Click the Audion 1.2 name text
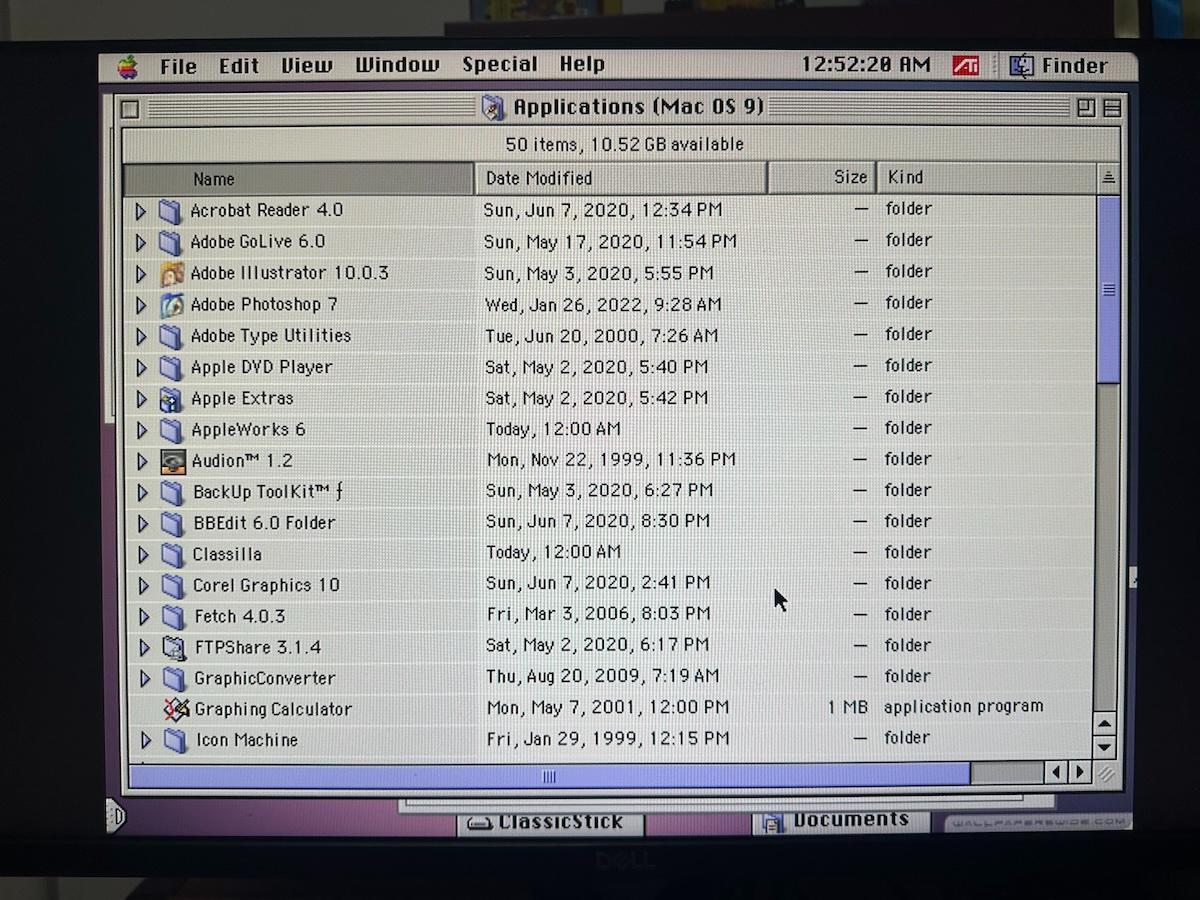 tap(242, 461)
